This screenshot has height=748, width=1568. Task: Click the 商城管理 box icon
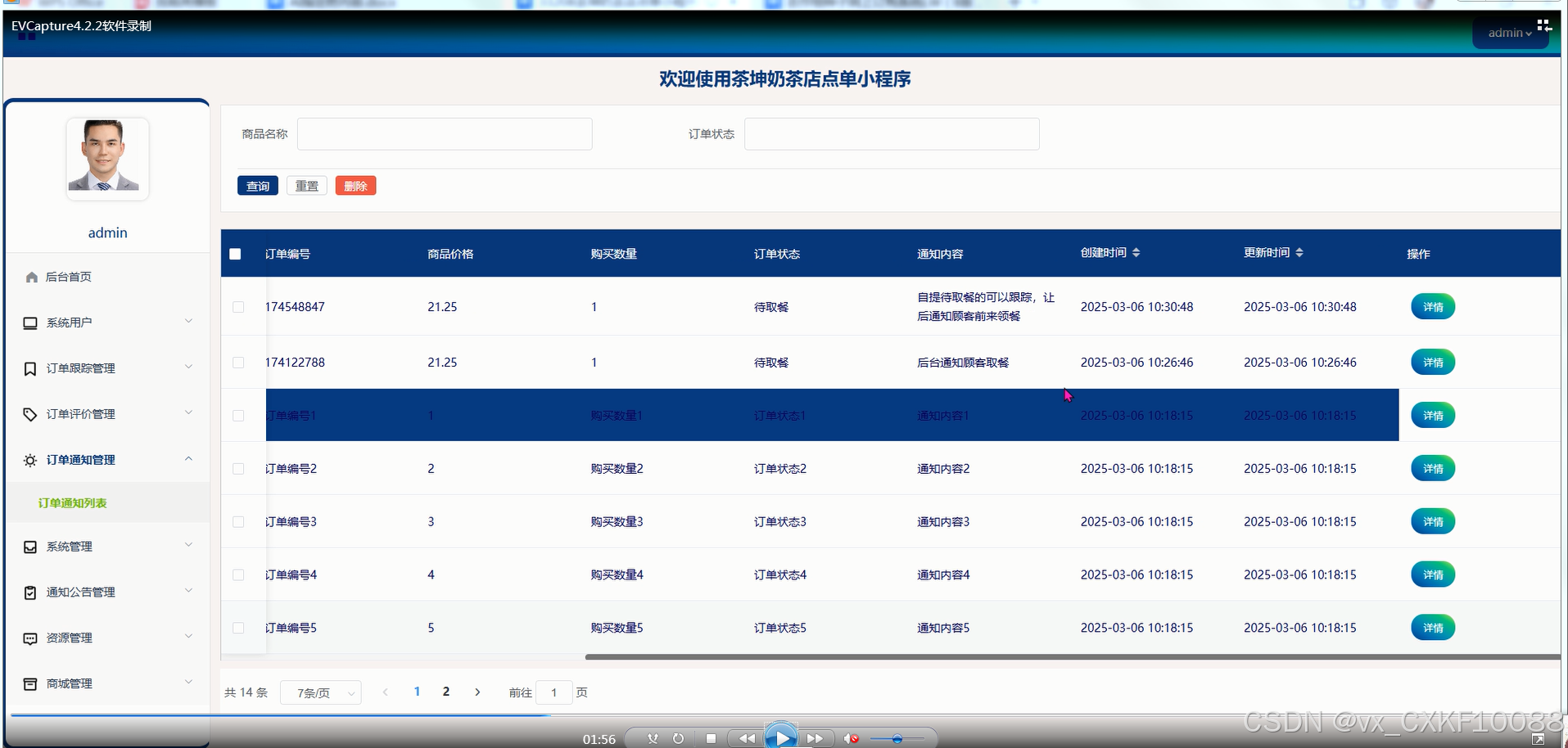coord(30,684)
